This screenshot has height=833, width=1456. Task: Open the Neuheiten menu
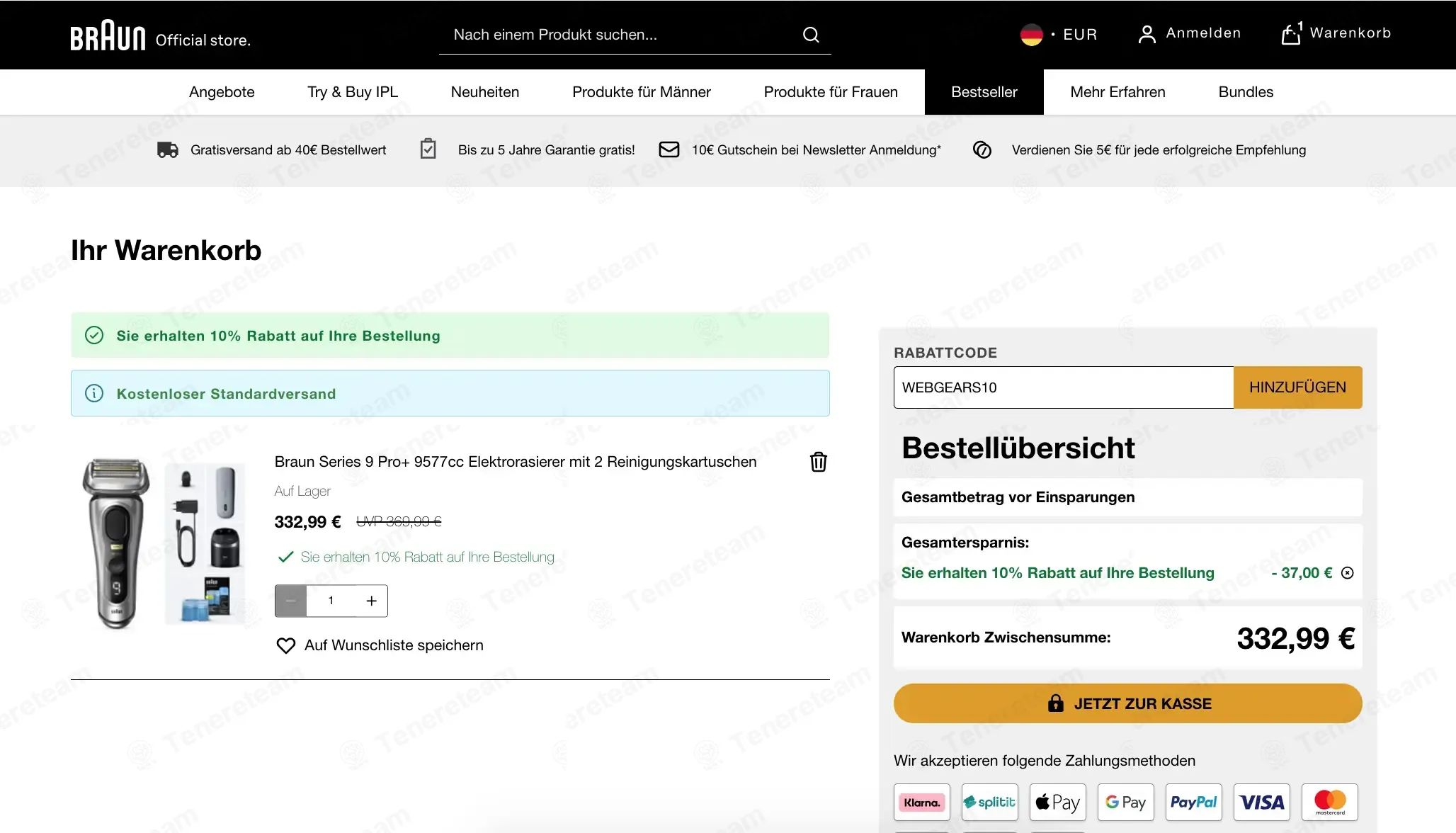pos(485,92)
